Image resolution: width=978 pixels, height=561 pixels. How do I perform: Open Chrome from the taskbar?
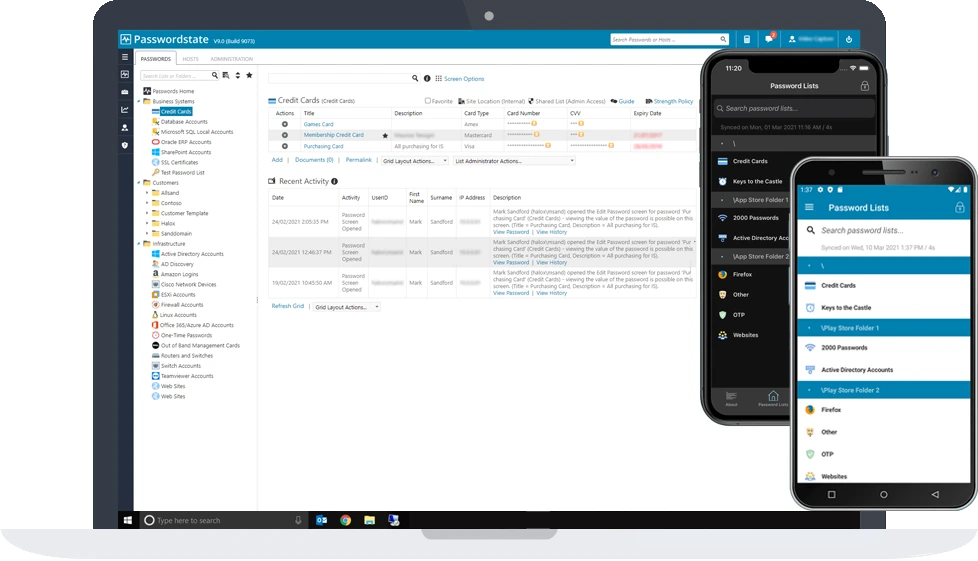click(346, 520)
